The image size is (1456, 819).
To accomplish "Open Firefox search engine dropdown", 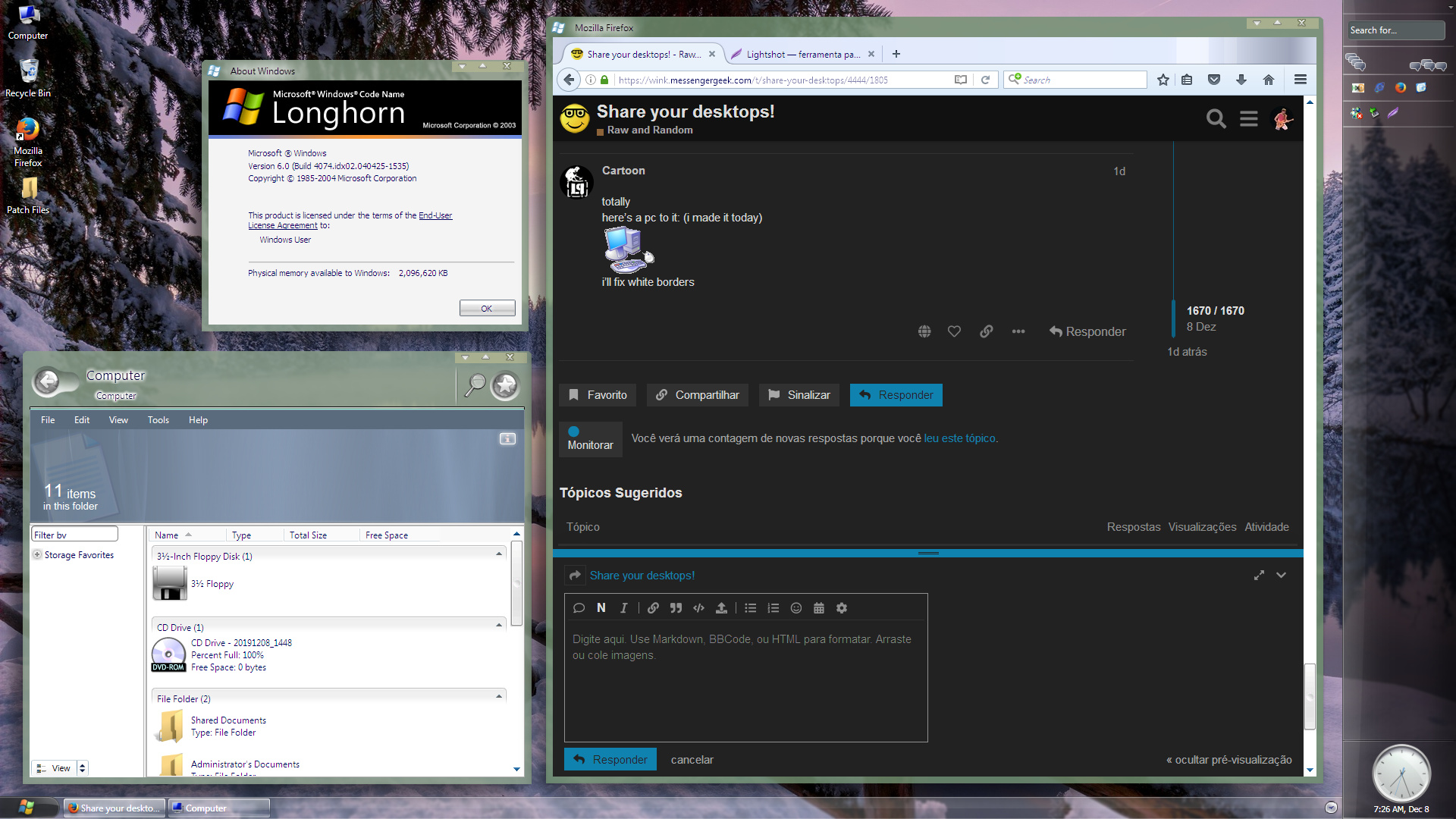I will pyautogui.click(x=1015, y=79).
